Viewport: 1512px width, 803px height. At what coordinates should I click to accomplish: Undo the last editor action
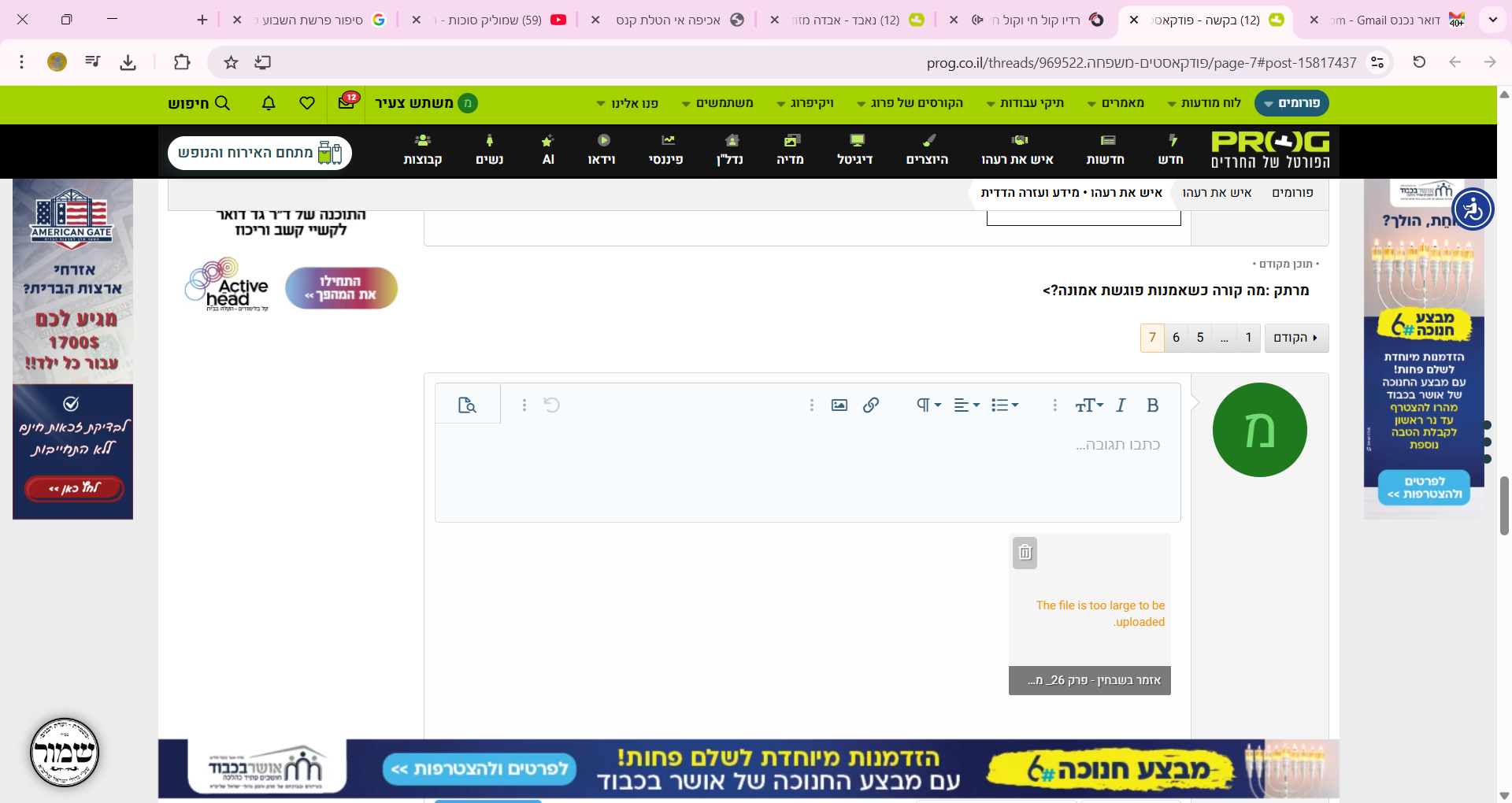552,405
